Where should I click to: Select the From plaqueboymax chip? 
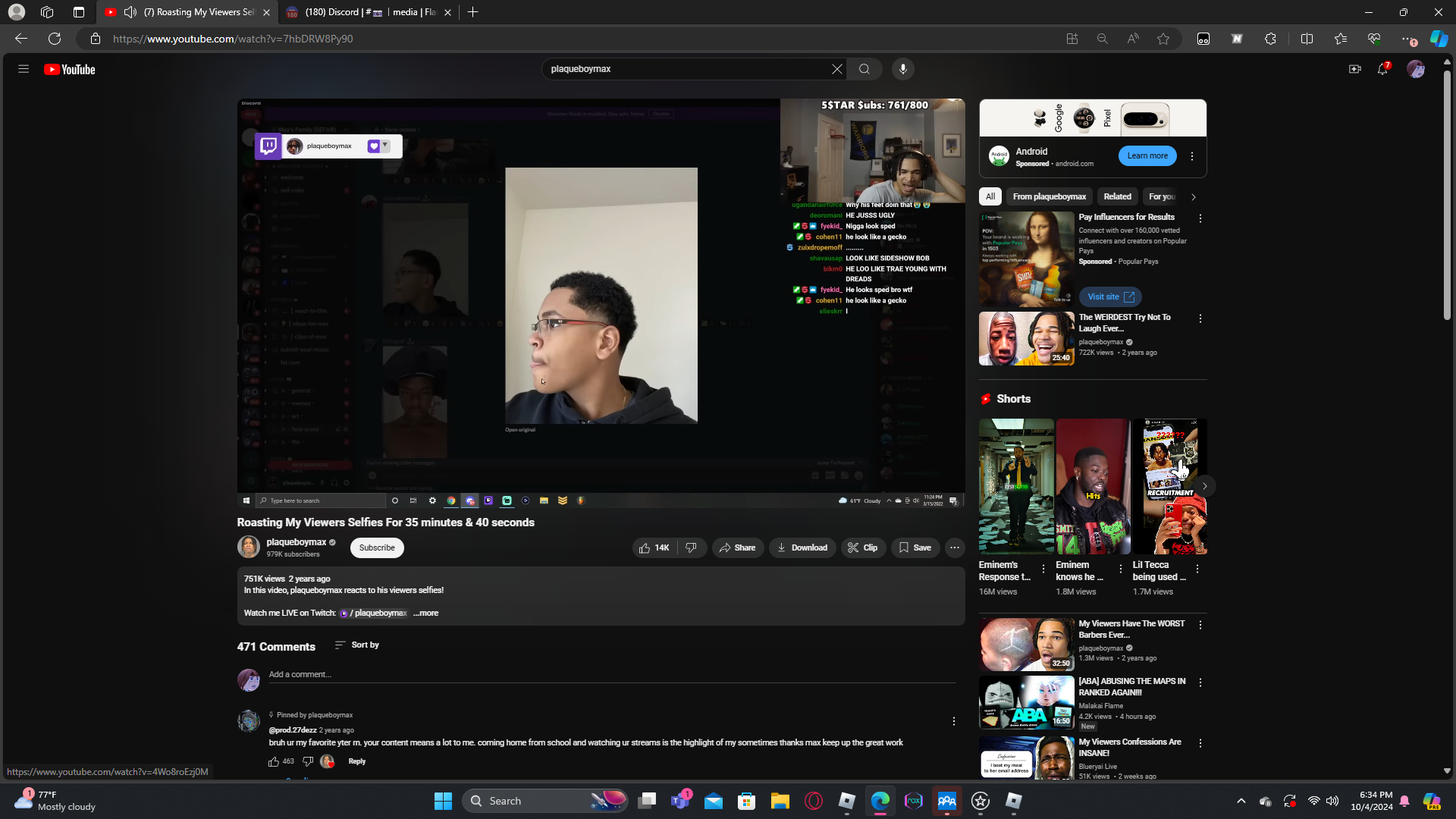pos(1050,196)
